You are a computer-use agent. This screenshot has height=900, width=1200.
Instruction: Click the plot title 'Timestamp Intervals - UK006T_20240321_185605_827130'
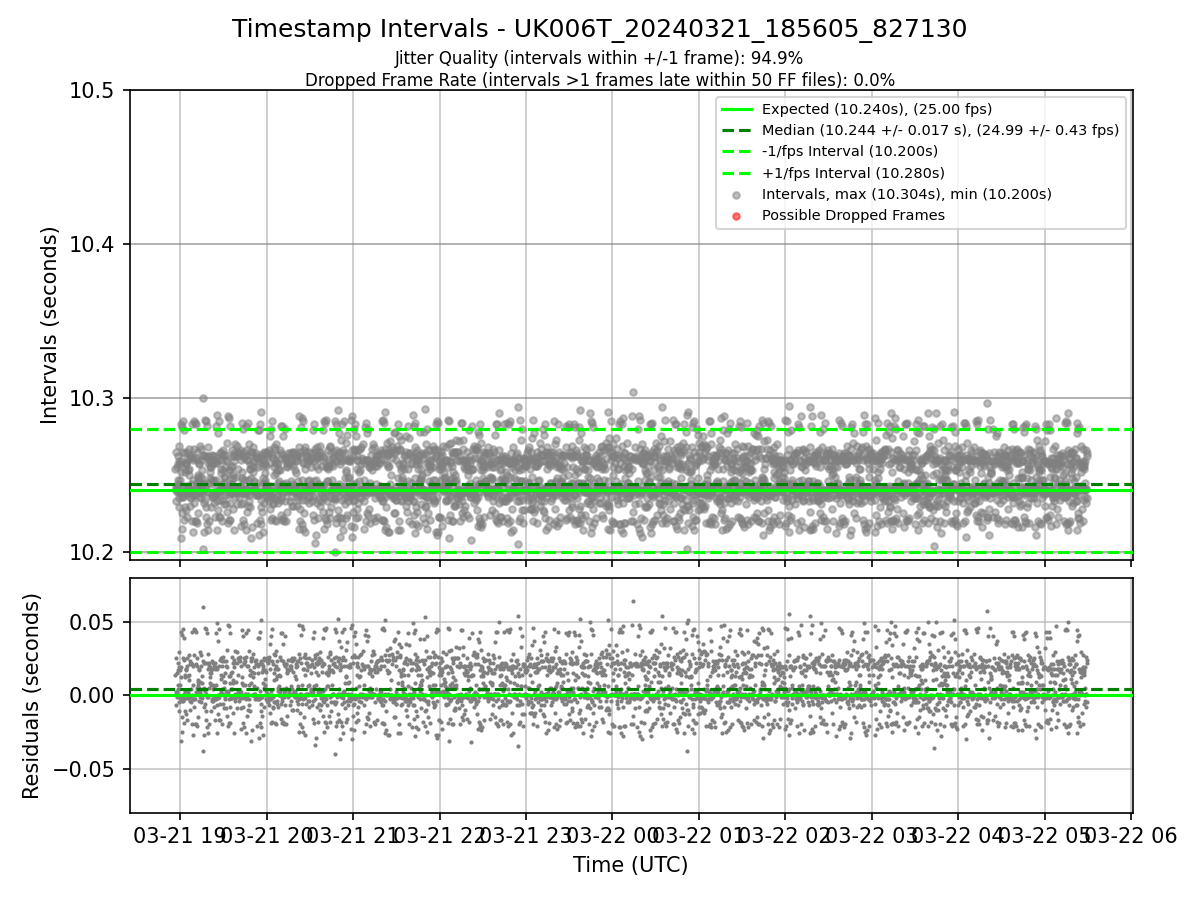[599, 29]
